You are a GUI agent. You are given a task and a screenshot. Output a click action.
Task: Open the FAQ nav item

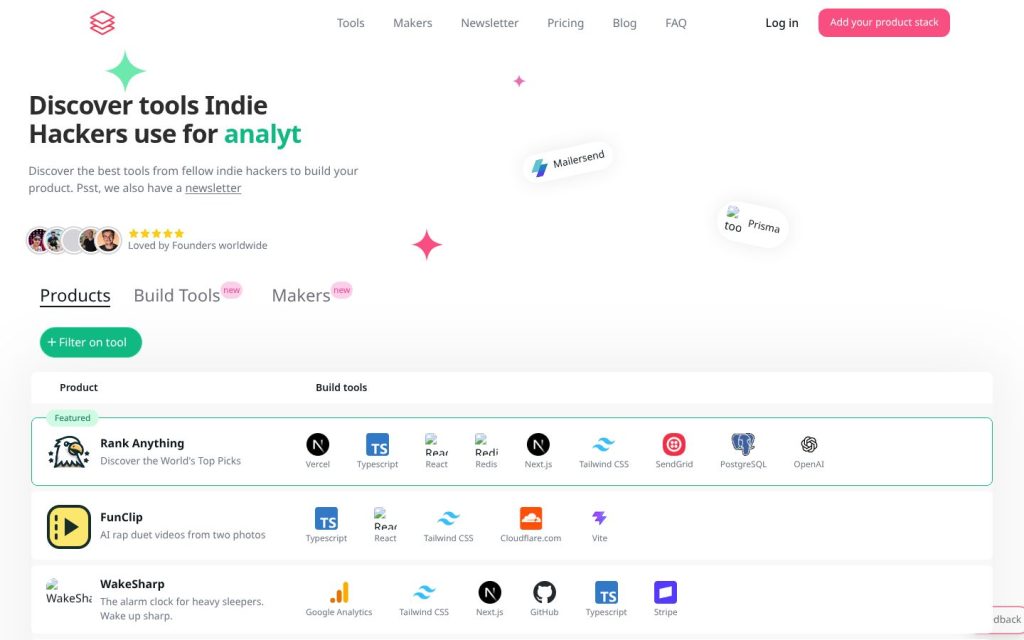click(x=676, y=23)
